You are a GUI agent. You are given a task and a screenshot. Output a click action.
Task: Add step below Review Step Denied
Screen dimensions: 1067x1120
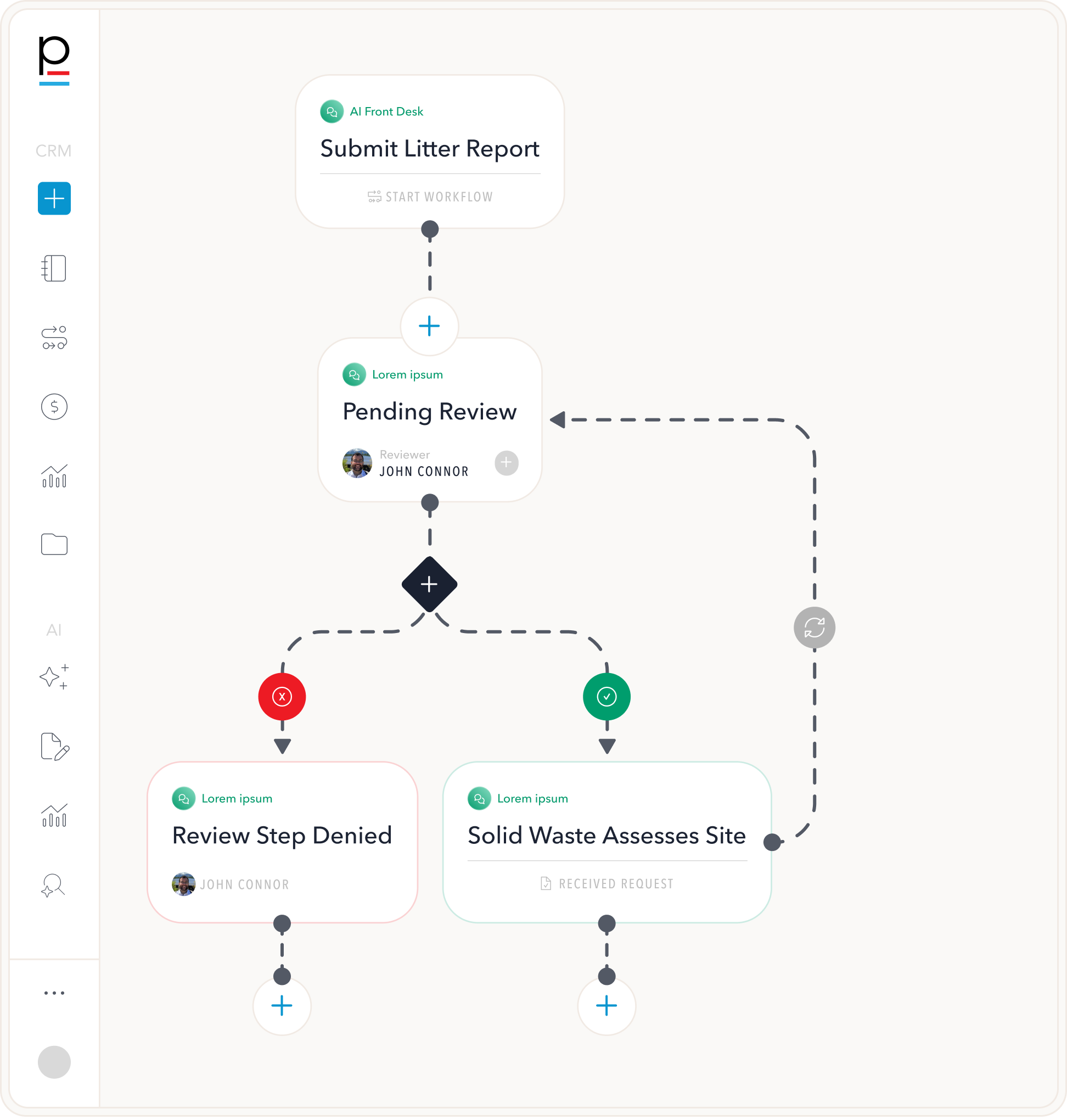coord(282,1006)
